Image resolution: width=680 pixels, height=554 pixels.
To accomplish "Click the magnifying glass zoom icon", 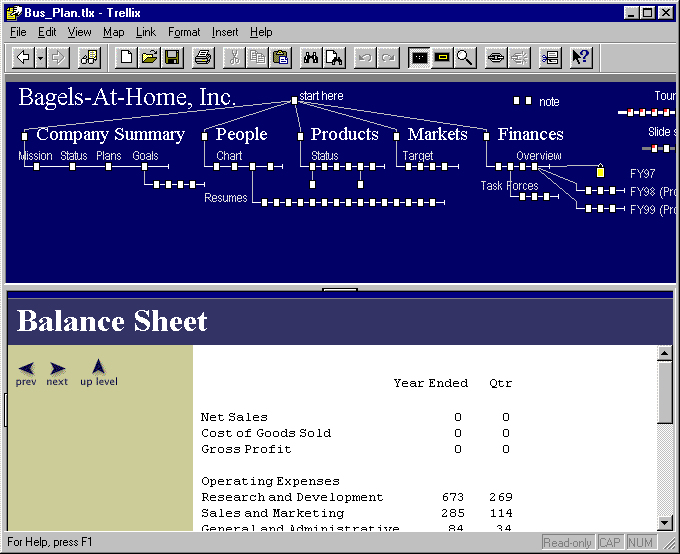I will [465, 58].
